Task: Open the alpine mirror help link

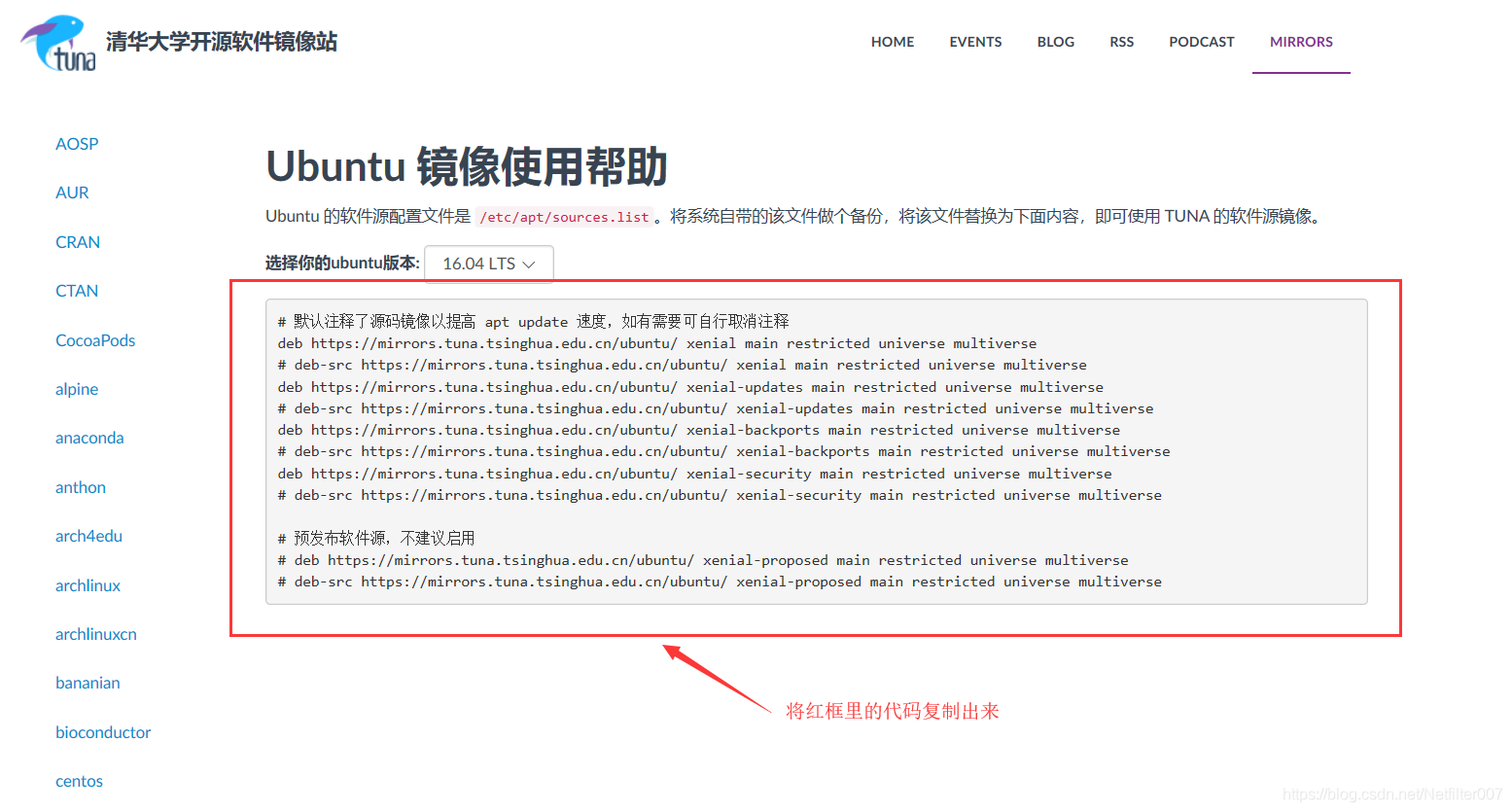Action: point(77,389)
